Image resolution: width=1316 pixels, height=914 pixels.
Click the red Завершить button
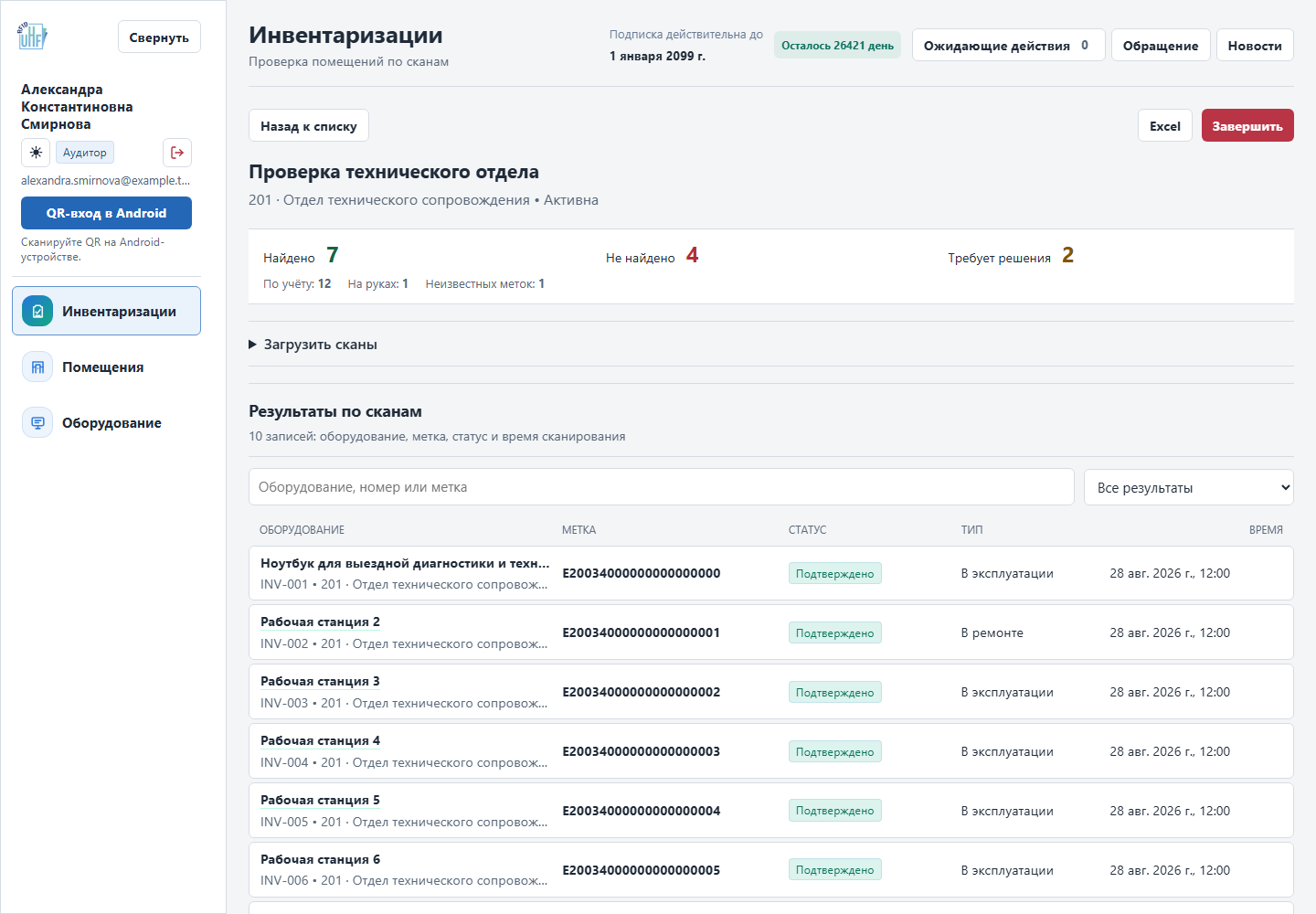pos(1247,126)
